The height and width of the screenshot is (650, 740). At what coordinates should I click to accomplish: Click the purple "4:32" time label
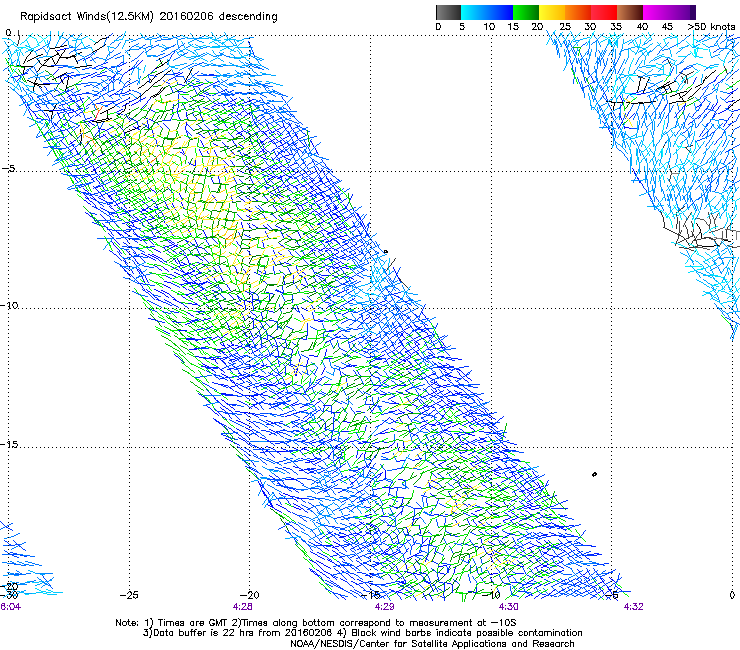633,607
